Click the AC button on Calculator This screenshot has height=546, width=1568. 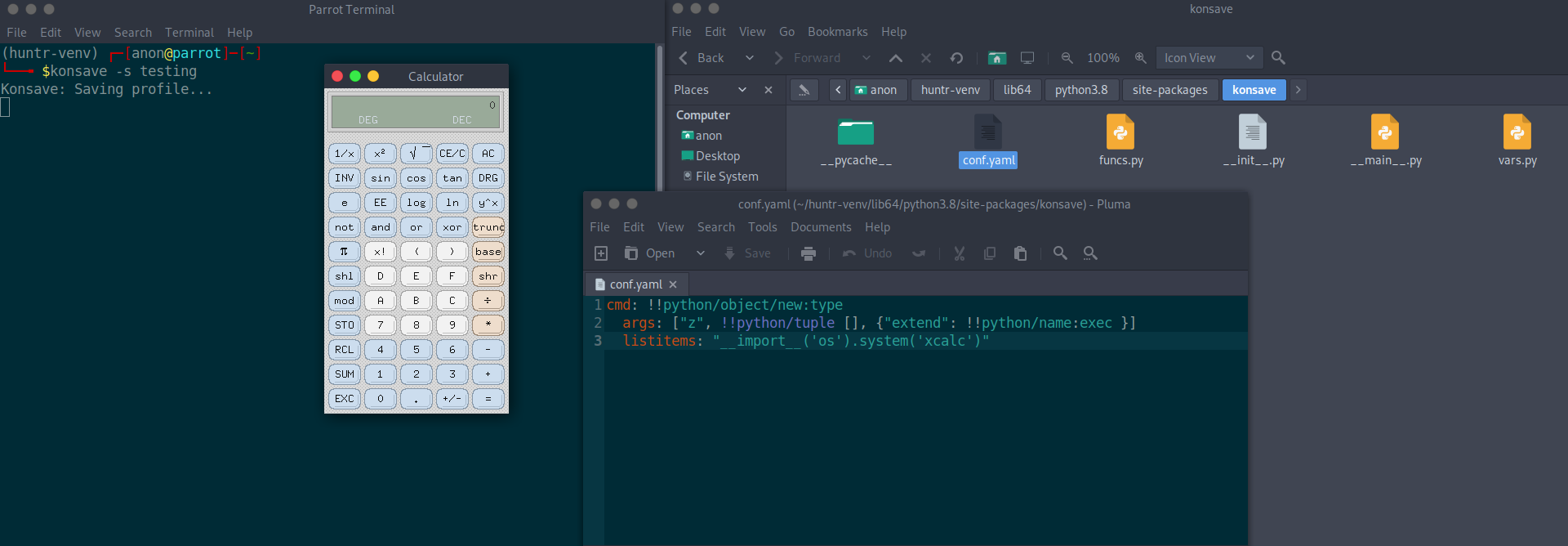coord(488,154)
